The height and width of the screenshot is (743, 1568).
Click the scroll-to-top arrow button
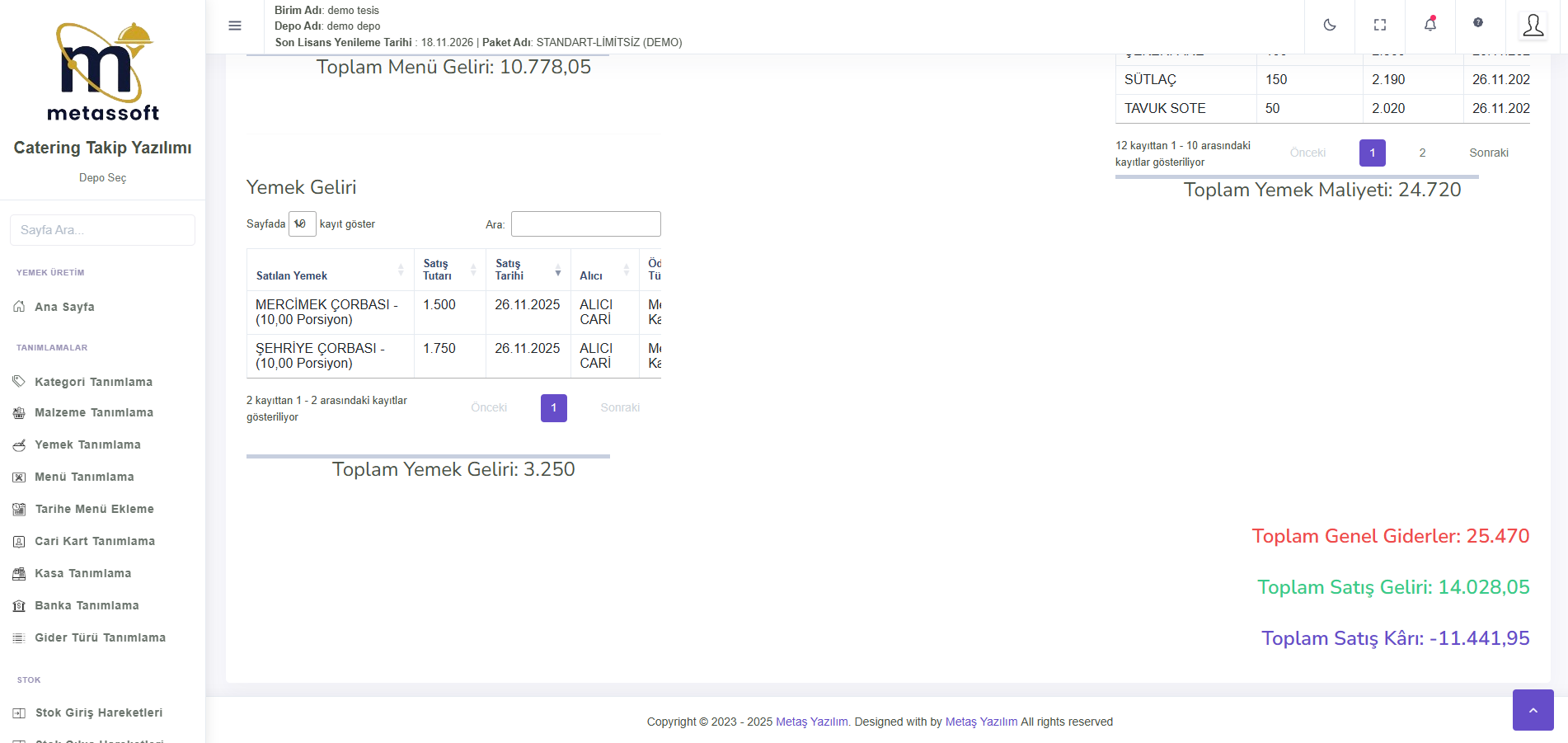pos(1533,710)
